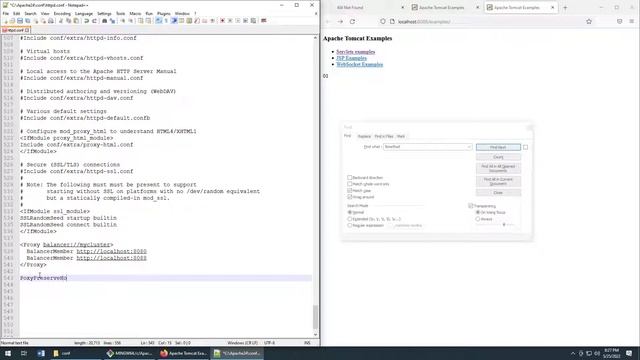
Task: Open the Servlets examples link
Action: 356,52
